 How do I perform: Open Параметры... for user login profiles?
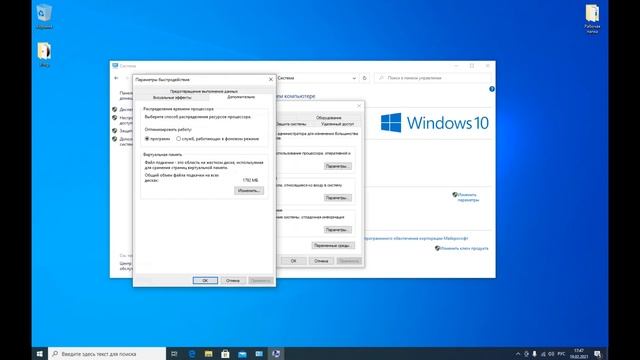337,198
